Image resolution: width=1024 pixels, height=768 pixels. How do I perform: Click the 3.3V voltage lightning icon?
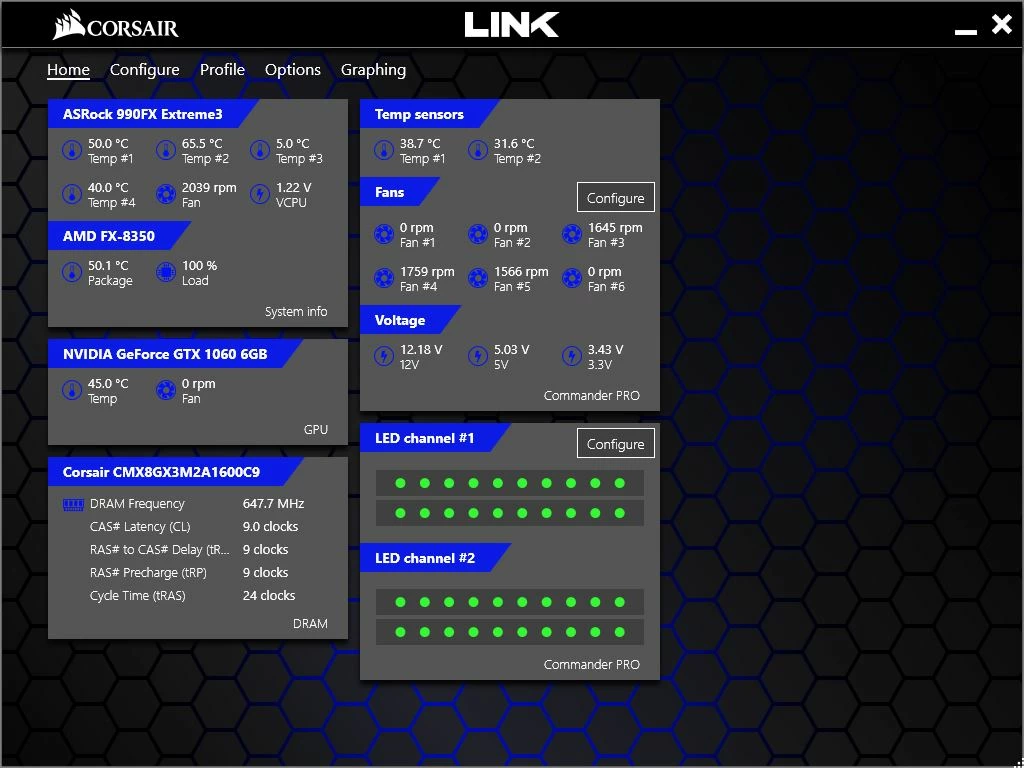[572, 357]
